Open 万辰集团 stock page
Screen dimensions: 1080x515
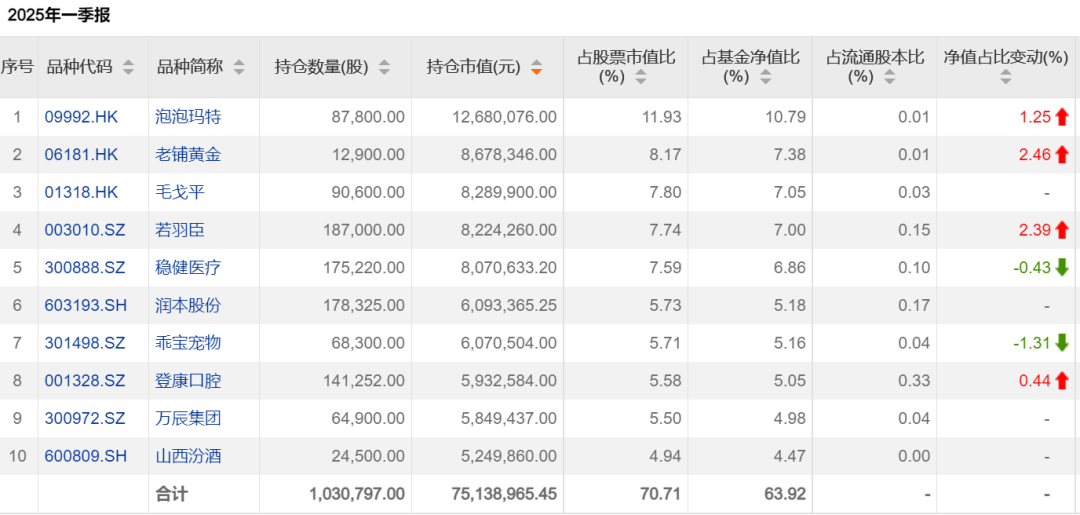click(x=189, y=418)
